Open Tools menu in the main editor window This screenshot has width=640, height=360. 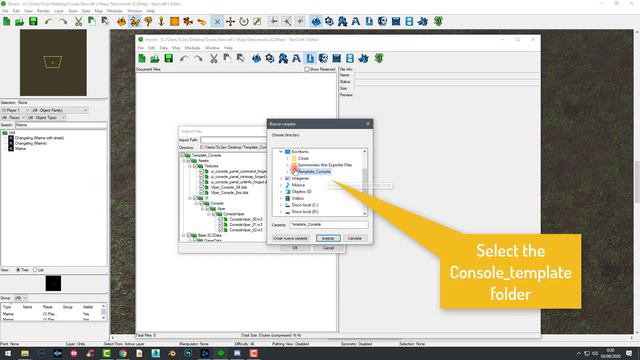(73, 11)
